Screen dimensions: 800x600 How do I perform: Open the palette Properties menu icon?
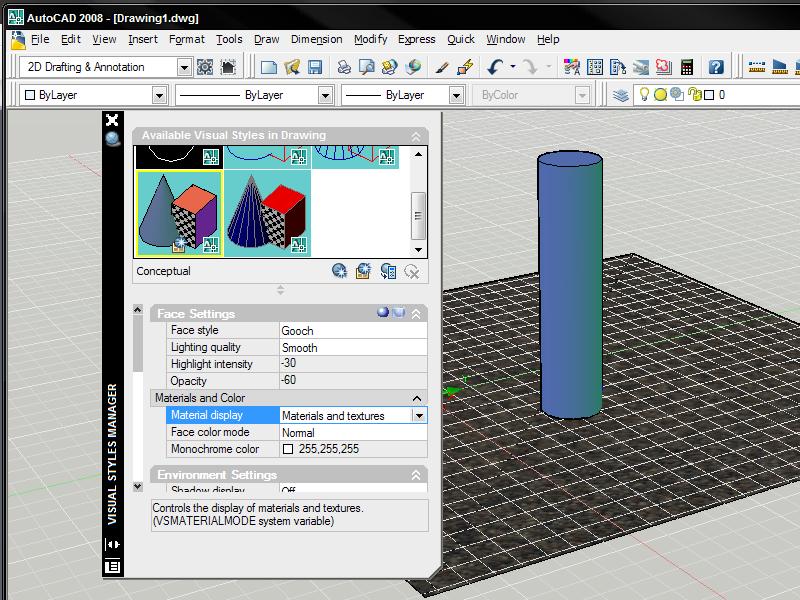coord(112,566)
